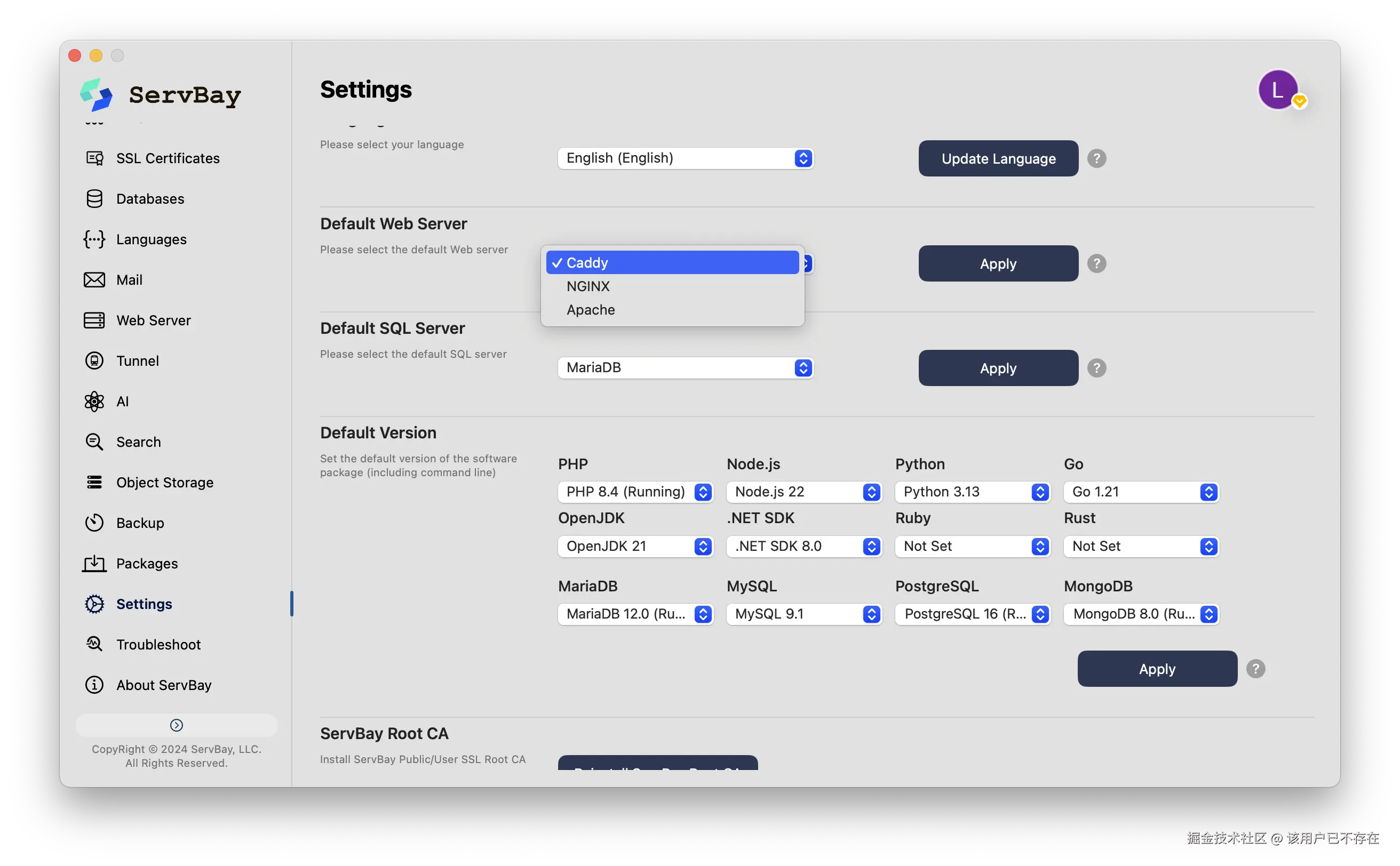Click the Update Language button

click(x=998, y=159)
